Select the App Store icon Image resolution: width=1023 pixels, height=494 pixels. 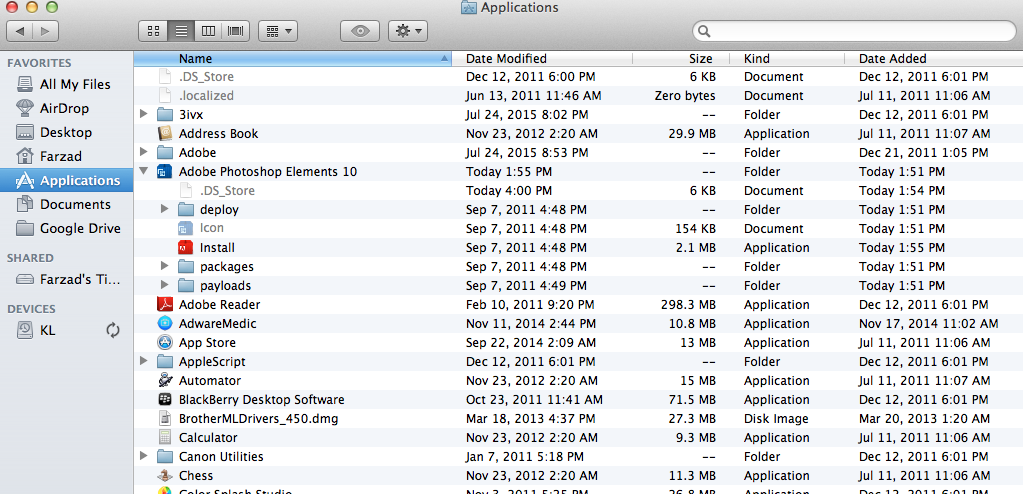[165, 343]
